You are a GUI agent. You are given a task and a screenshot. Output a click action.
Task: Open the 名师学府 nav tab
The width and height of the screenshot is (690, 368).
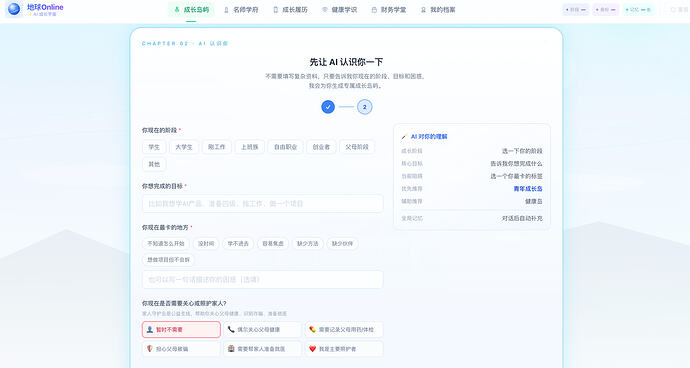point(241,9)
